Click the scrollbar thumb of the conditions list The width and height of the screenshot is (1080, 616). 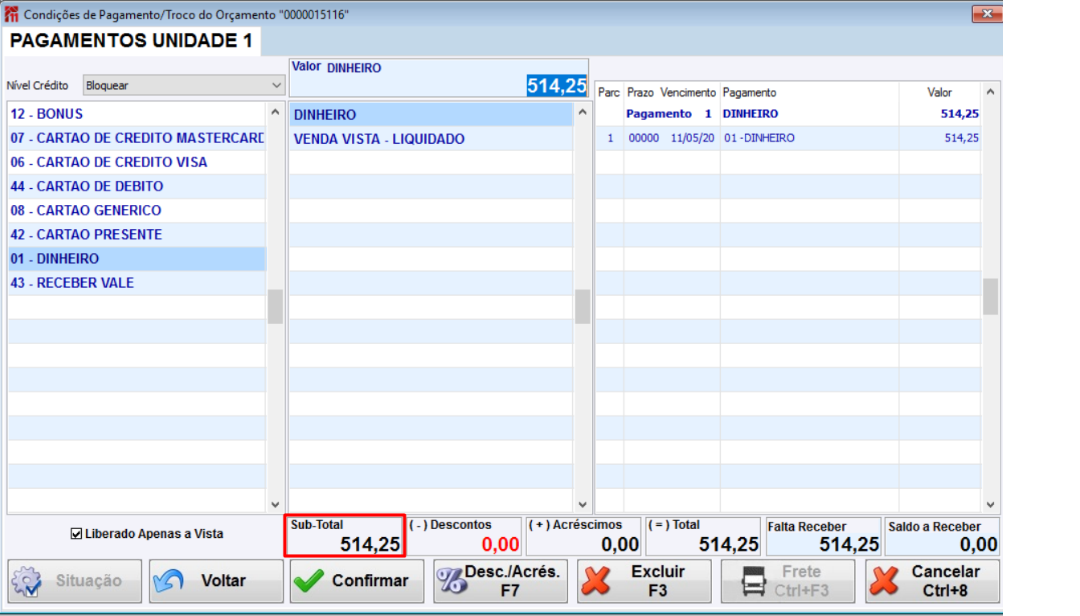(583, 306)
